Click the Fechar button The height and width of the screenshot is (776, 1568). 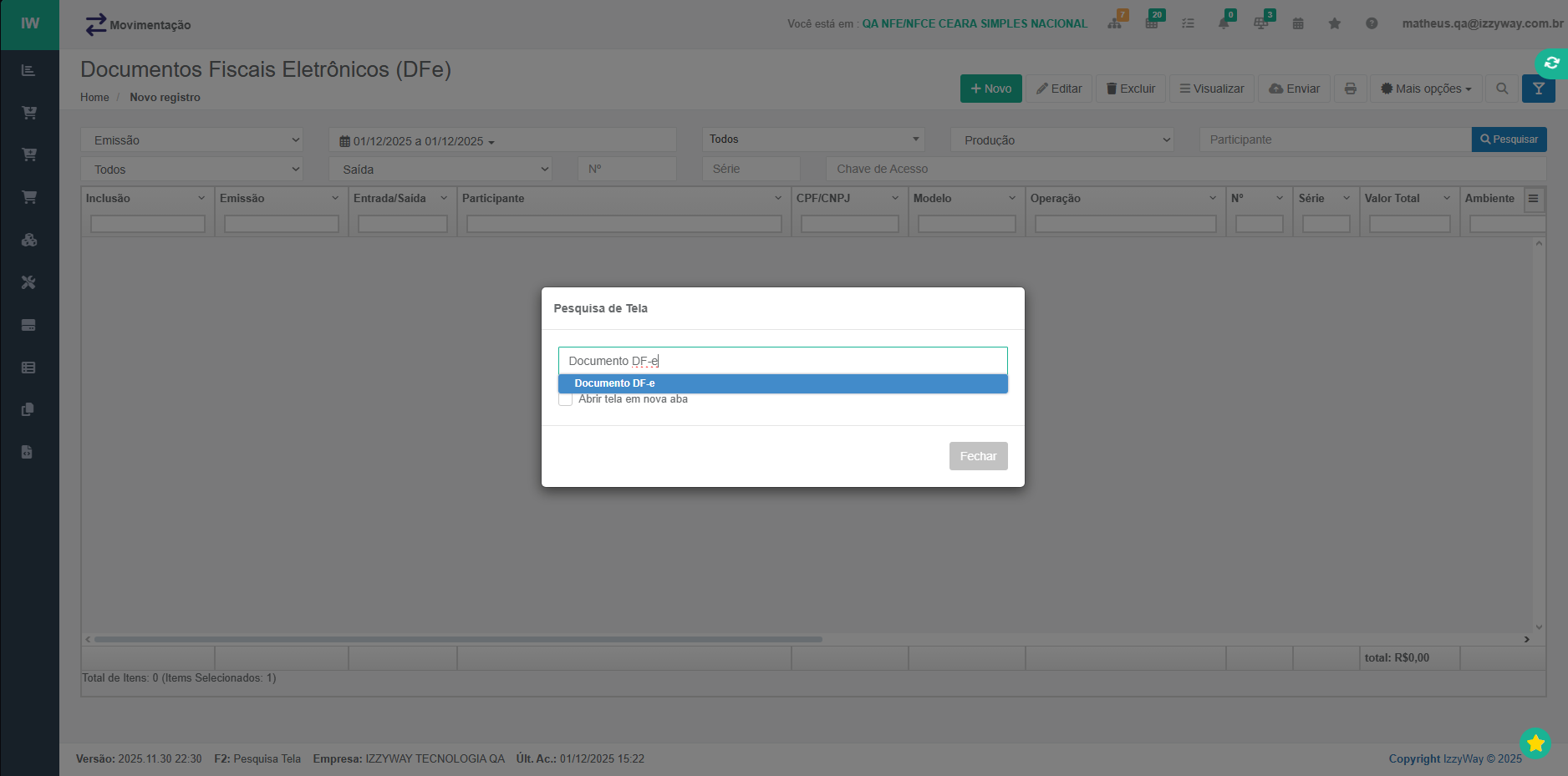978,456
